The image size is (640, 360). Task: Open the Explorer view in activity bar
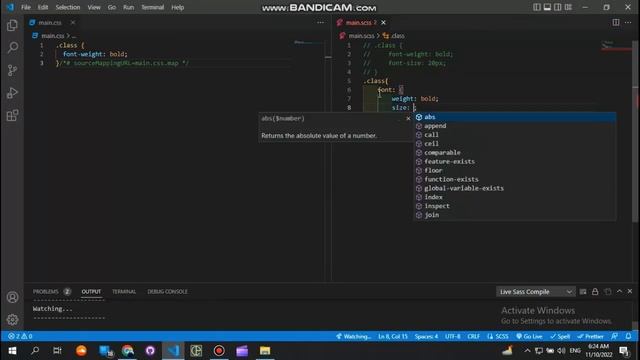pos(12,25)
